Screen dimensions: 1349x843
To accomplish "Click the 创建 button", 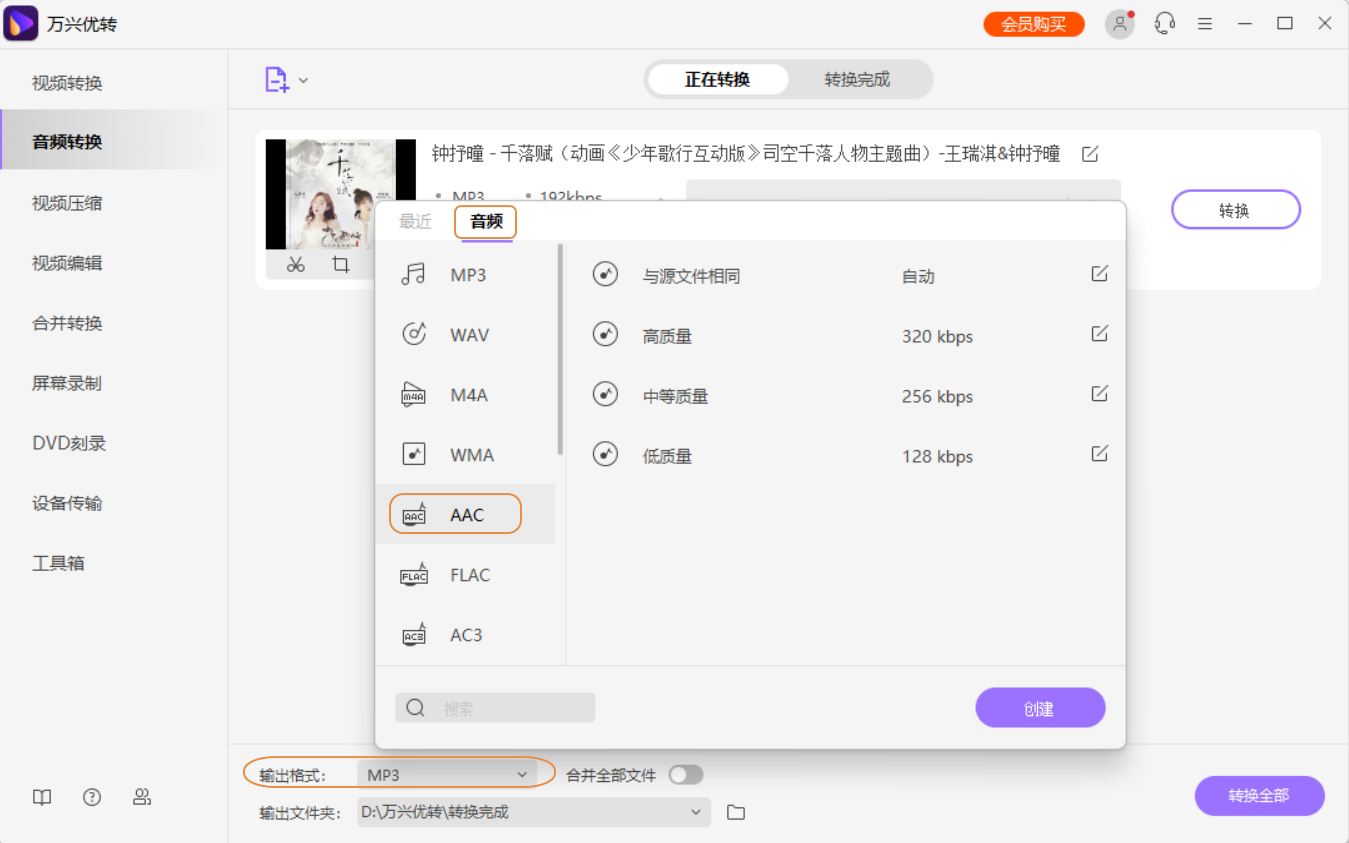I will 1040,707.
